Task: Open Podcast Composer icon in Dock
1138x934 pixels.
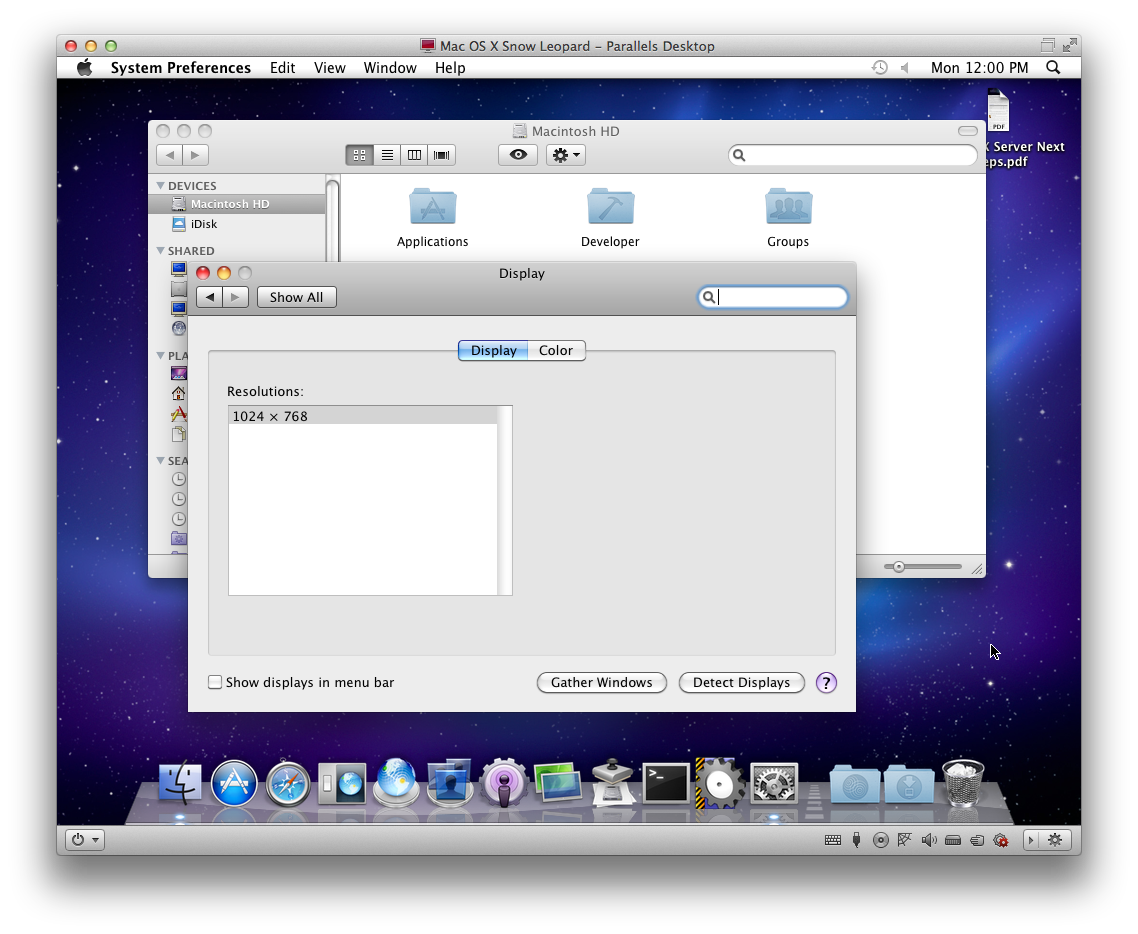Action: tap(504, 783)
